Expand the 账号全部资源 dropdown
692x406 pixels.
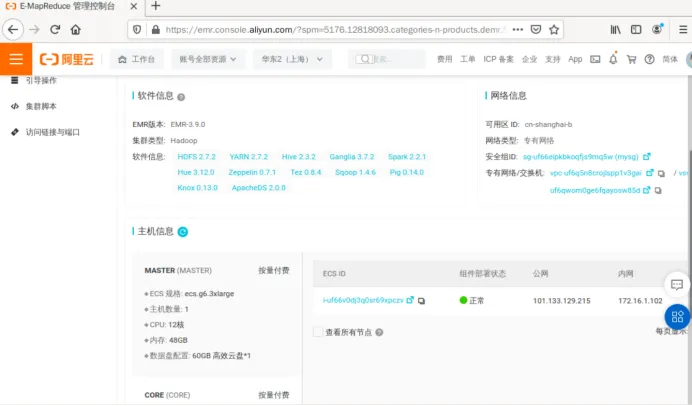pyautogui.click(x=208, y=59)
